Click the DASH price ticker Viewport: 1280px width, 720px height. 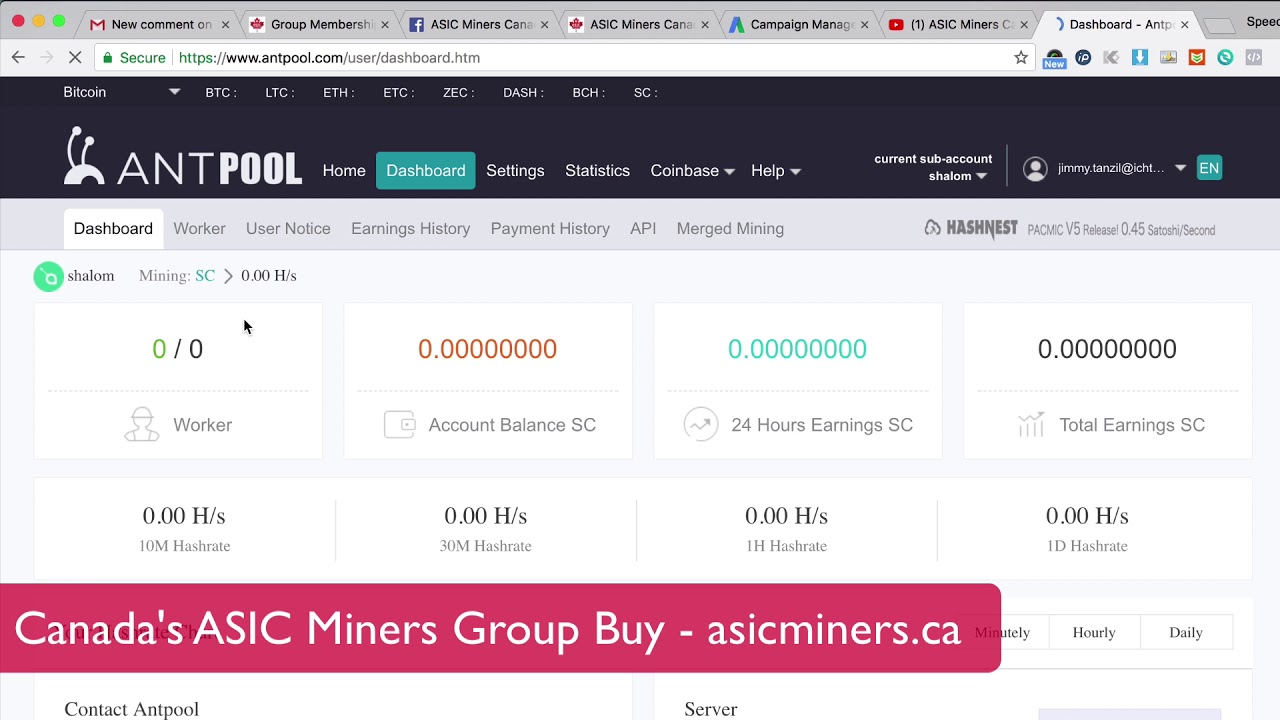click(524, 92)
